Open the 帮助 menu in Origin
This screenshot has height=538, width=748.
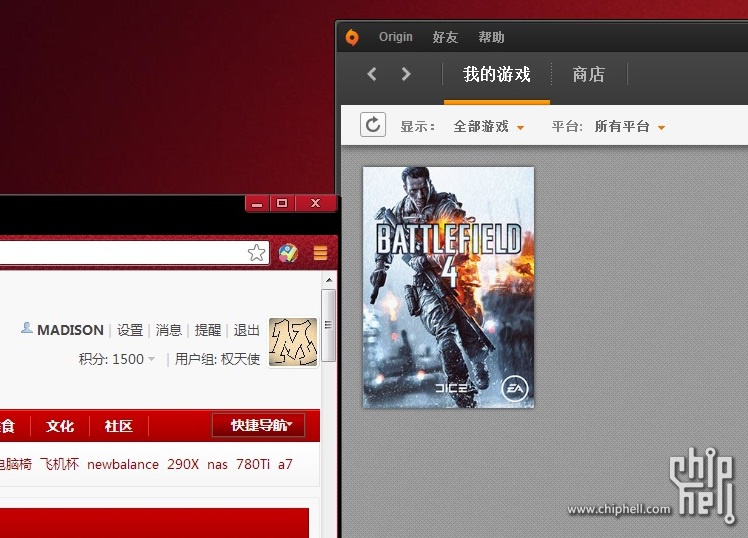tap(491, 37)
